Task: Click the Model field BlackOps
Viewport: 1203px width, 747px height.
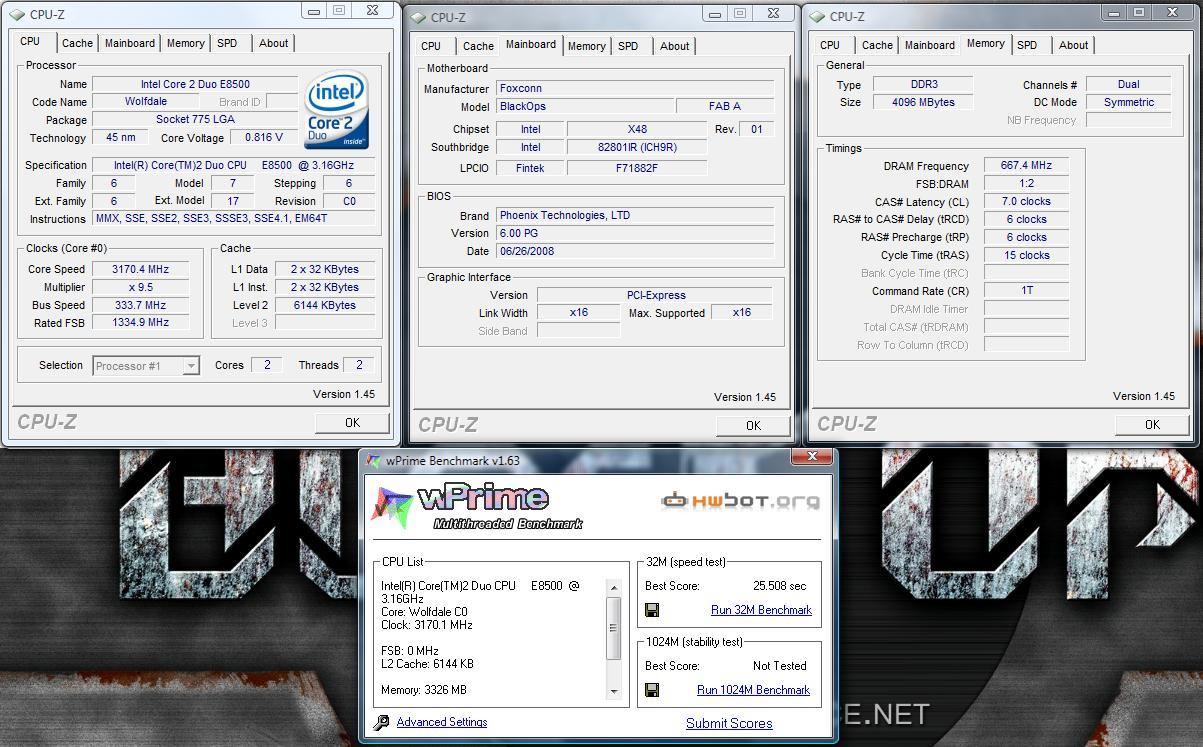Action: click(x=584, y=106)
